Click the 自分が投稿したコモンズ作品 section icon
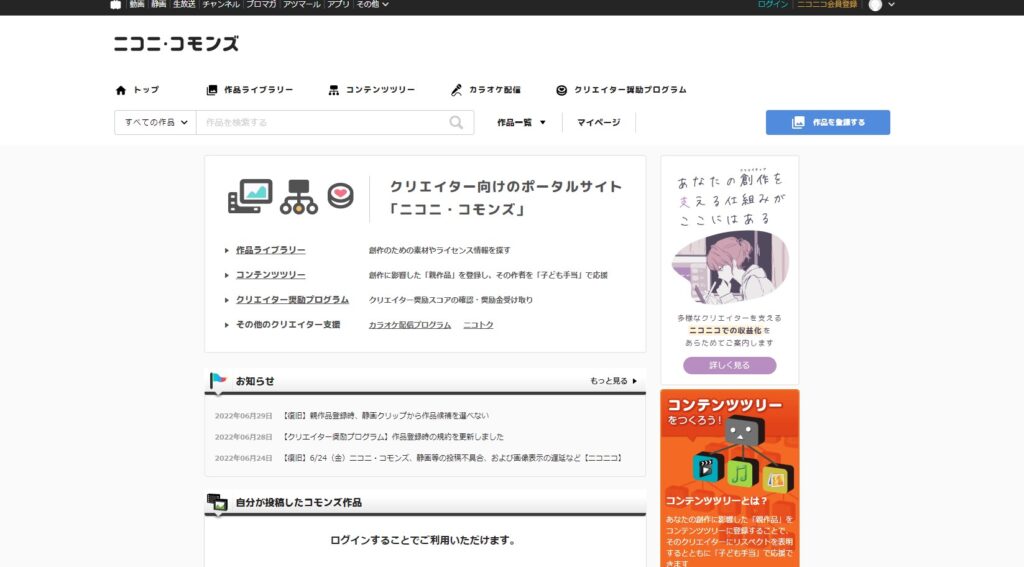This screenshot has width=1024, height=567. 217,502
